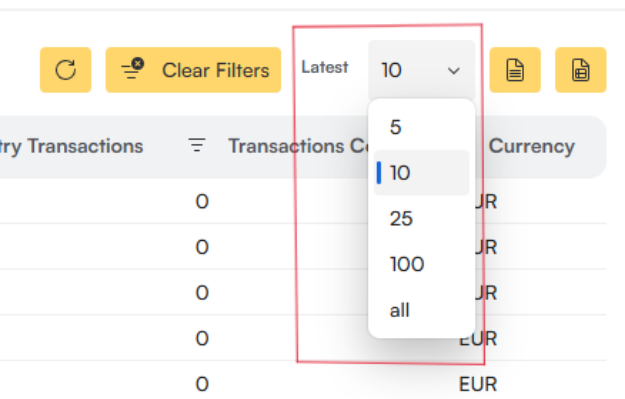625x399 pixels.
Task: Open the Latest count dropdown
Action: (421, 70)
